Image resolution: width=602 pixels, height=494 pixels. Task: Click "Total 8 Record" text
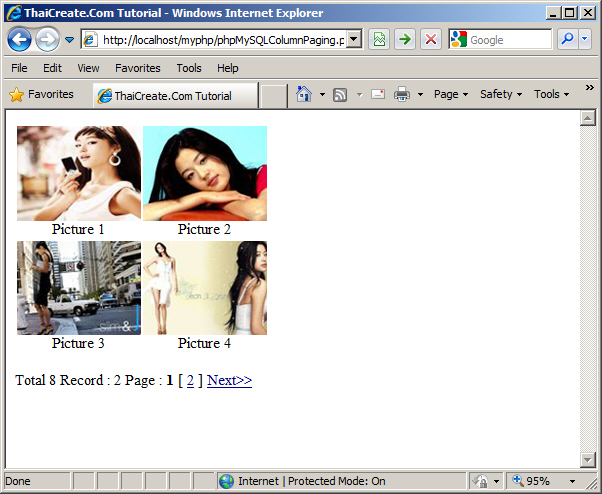(59, 380)
